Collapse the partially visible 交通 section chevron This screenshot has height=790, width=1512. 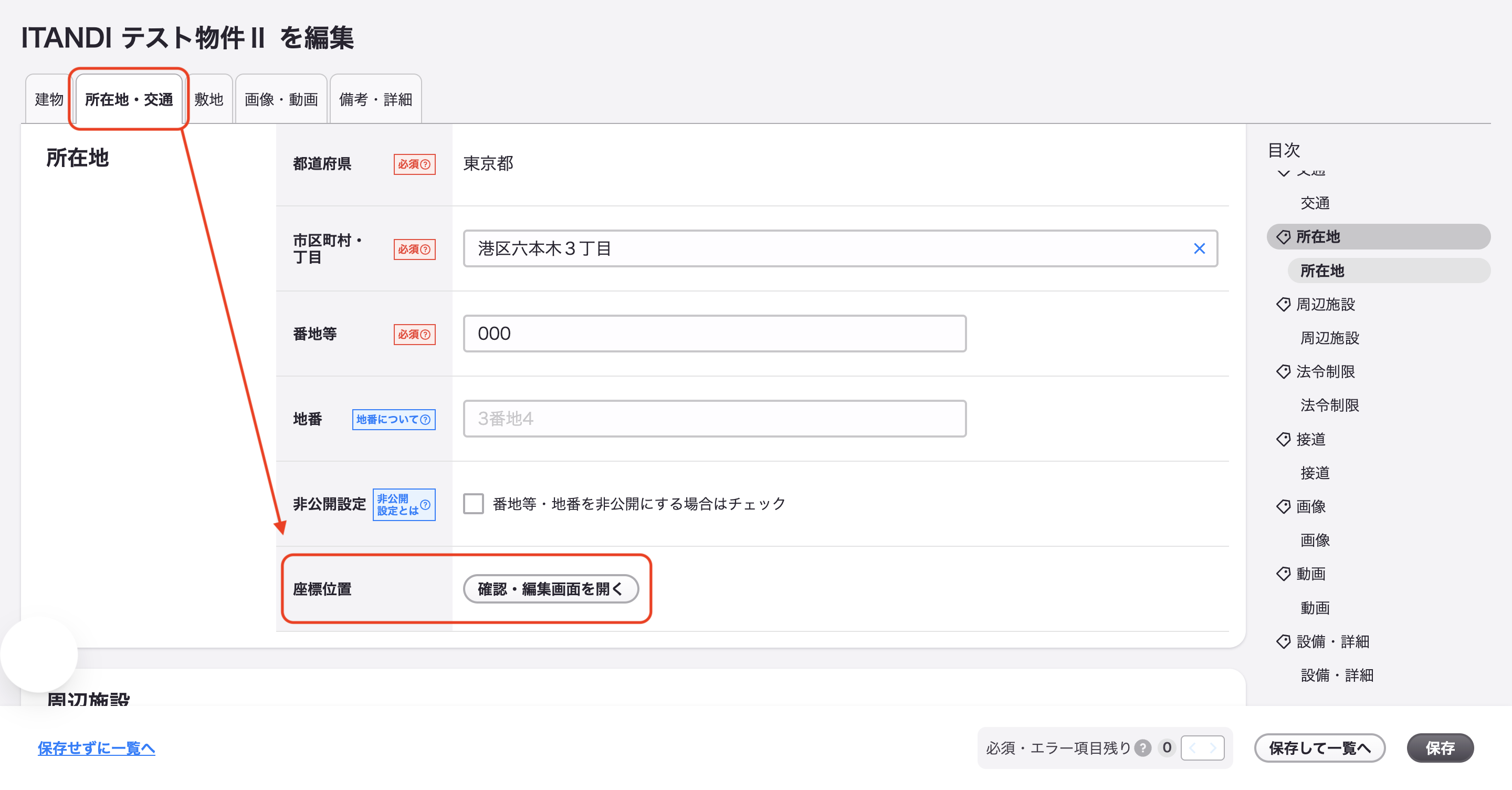[x=1284, y=172]
